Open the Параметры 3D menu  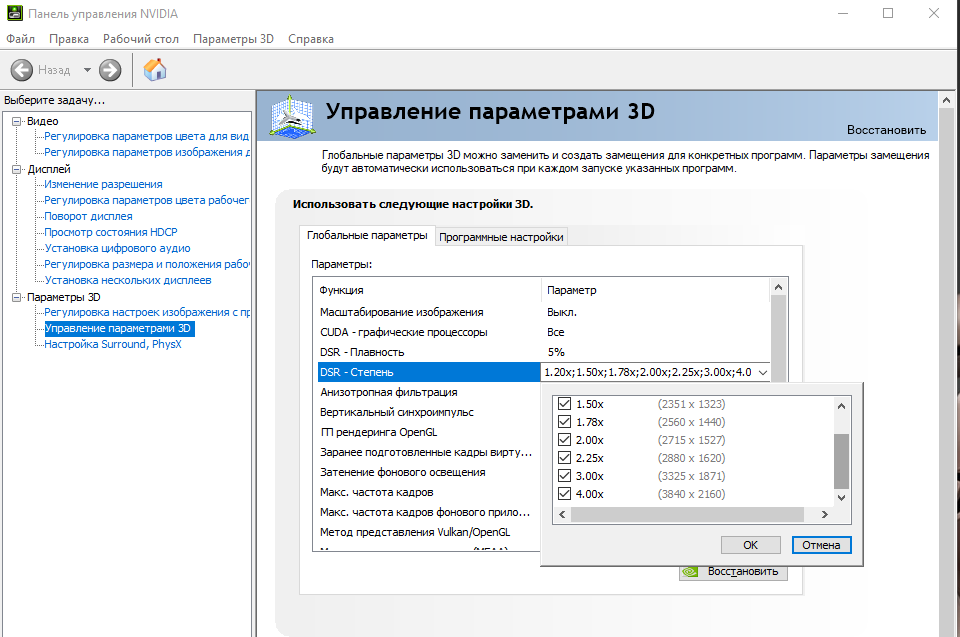[x=233, y=39]
